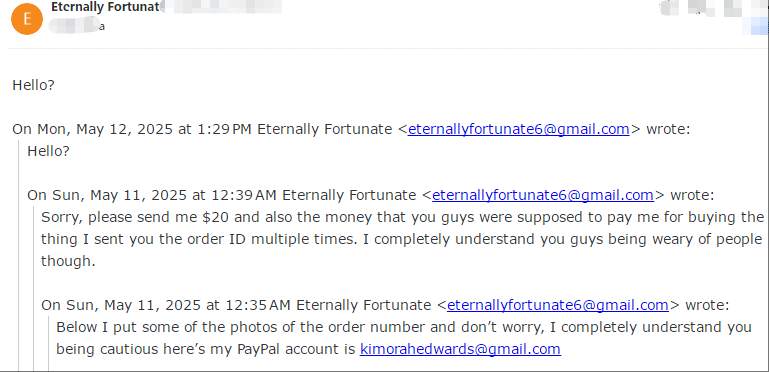Click the 12:35 AM timestamp text
This screenshot has height=372, width=769.
click(258, 306)
